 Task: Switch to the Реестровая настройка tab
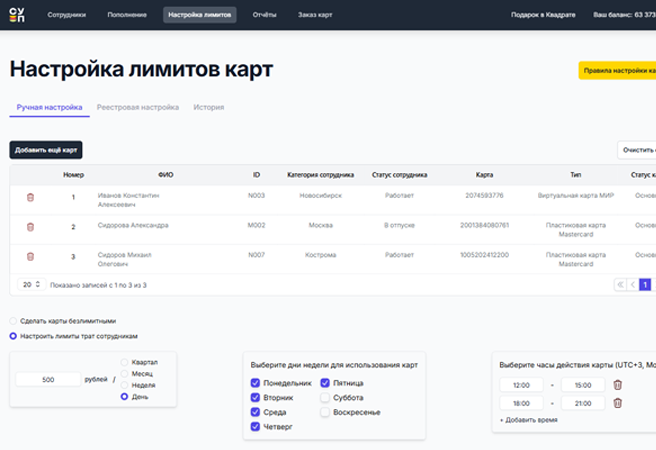[138, 107]
